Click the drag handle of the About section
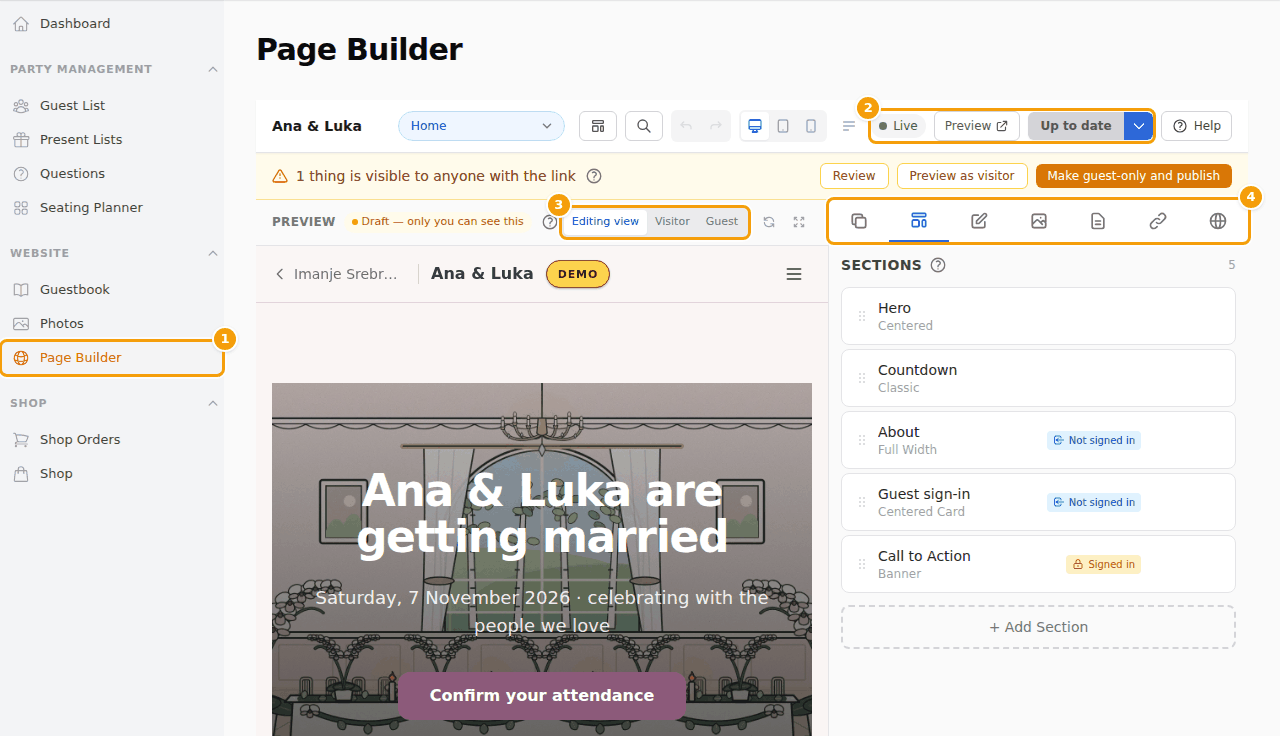1280x736 pixels. click(x=862, y=440)
